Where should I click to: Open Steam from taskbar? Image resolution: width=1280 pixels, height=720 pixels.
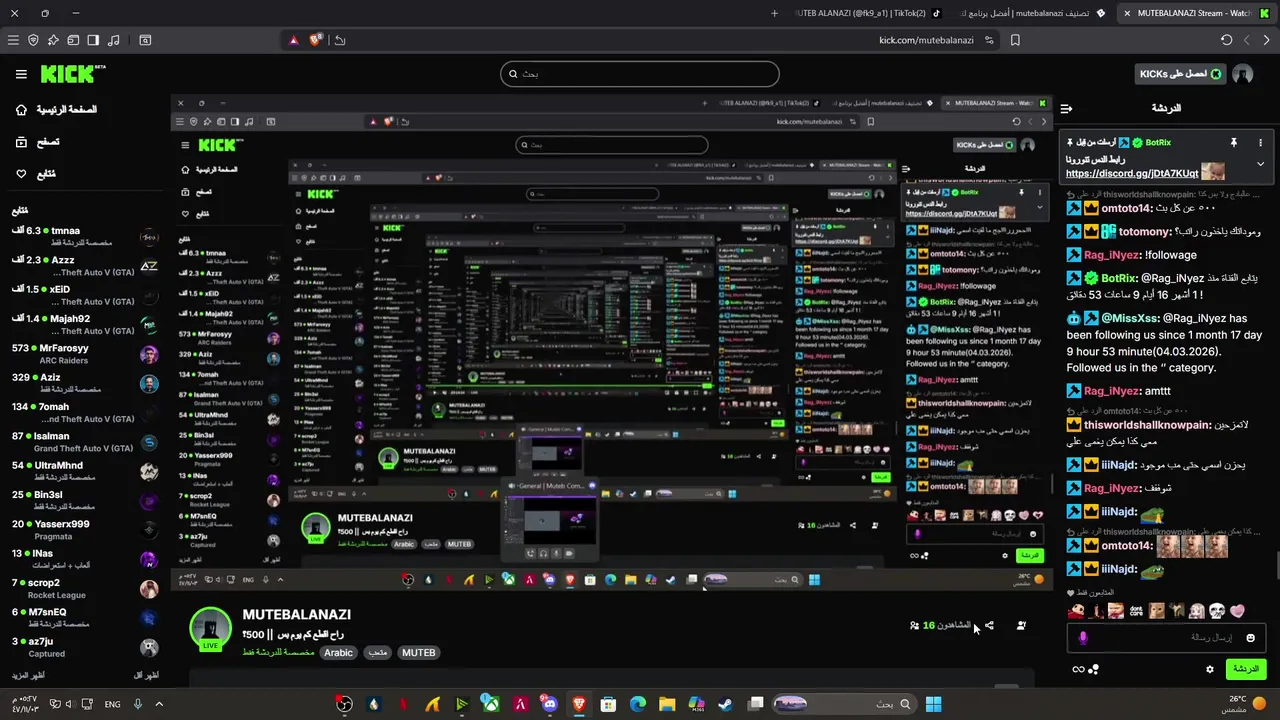click(726, 704)
